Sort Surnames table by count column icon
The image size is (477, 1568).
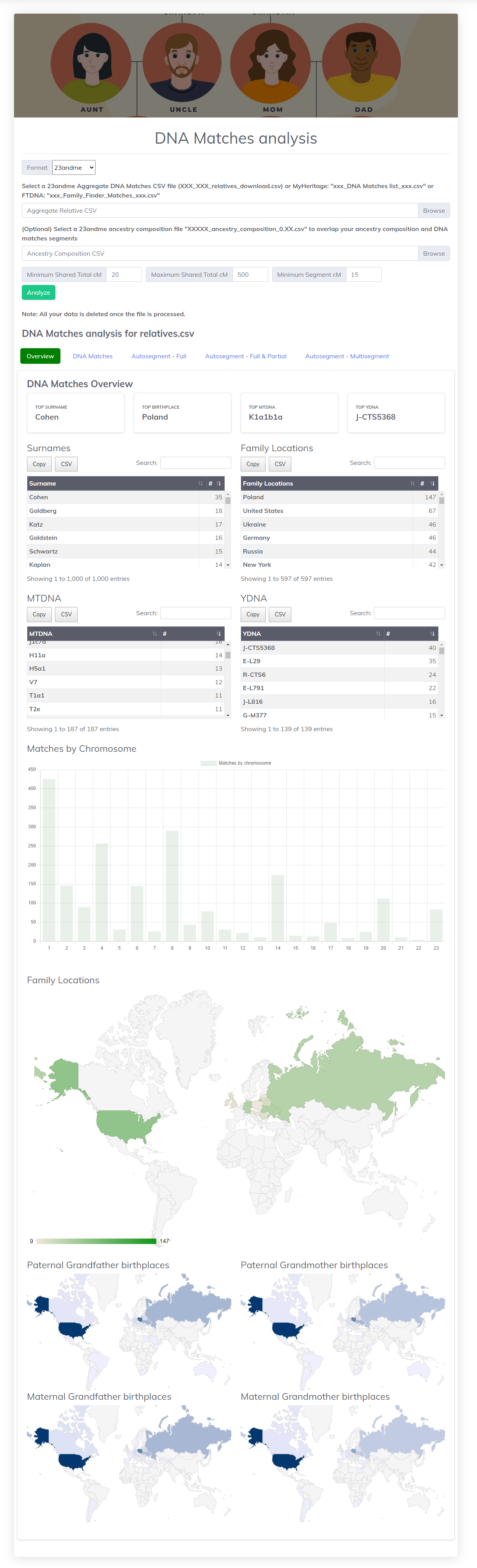pos(219,483)
